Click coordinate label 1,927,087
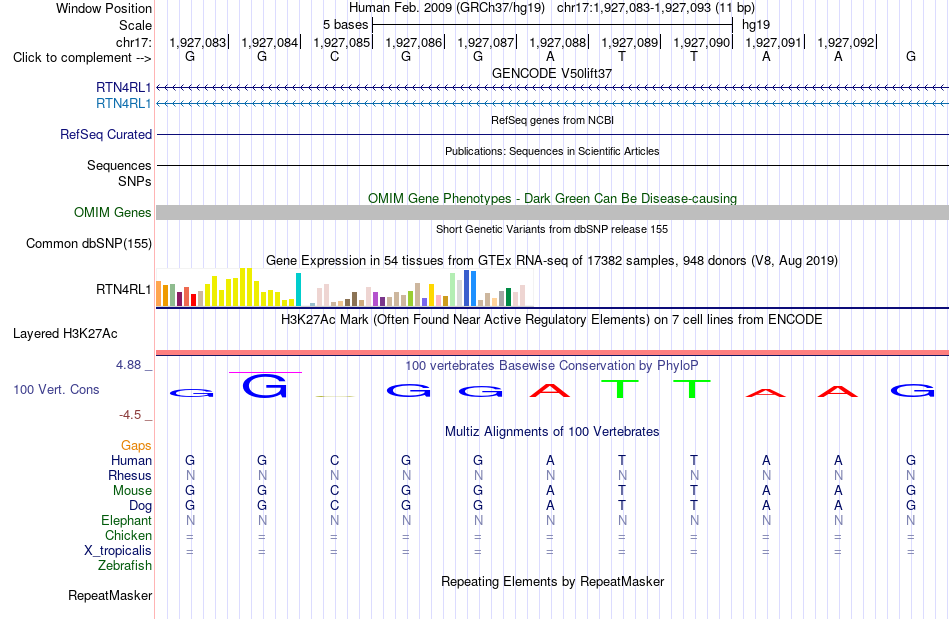This screenshot has height=619, width=950. point(486,42)
